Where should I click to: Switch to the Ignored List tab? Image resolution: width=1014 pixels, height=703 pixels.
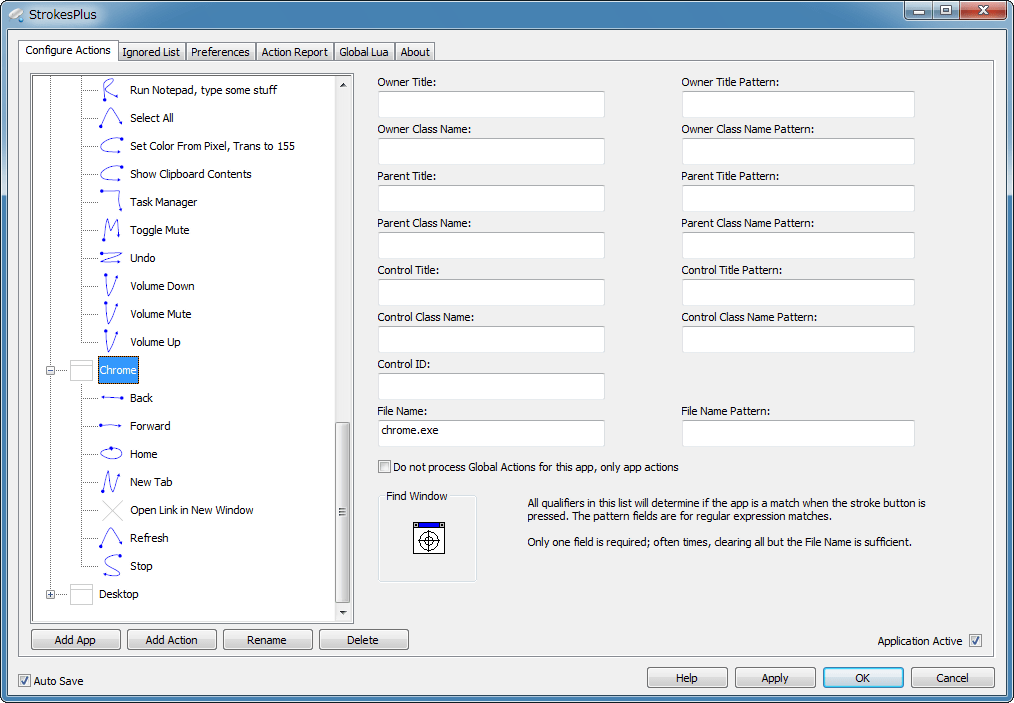[151, 52]
